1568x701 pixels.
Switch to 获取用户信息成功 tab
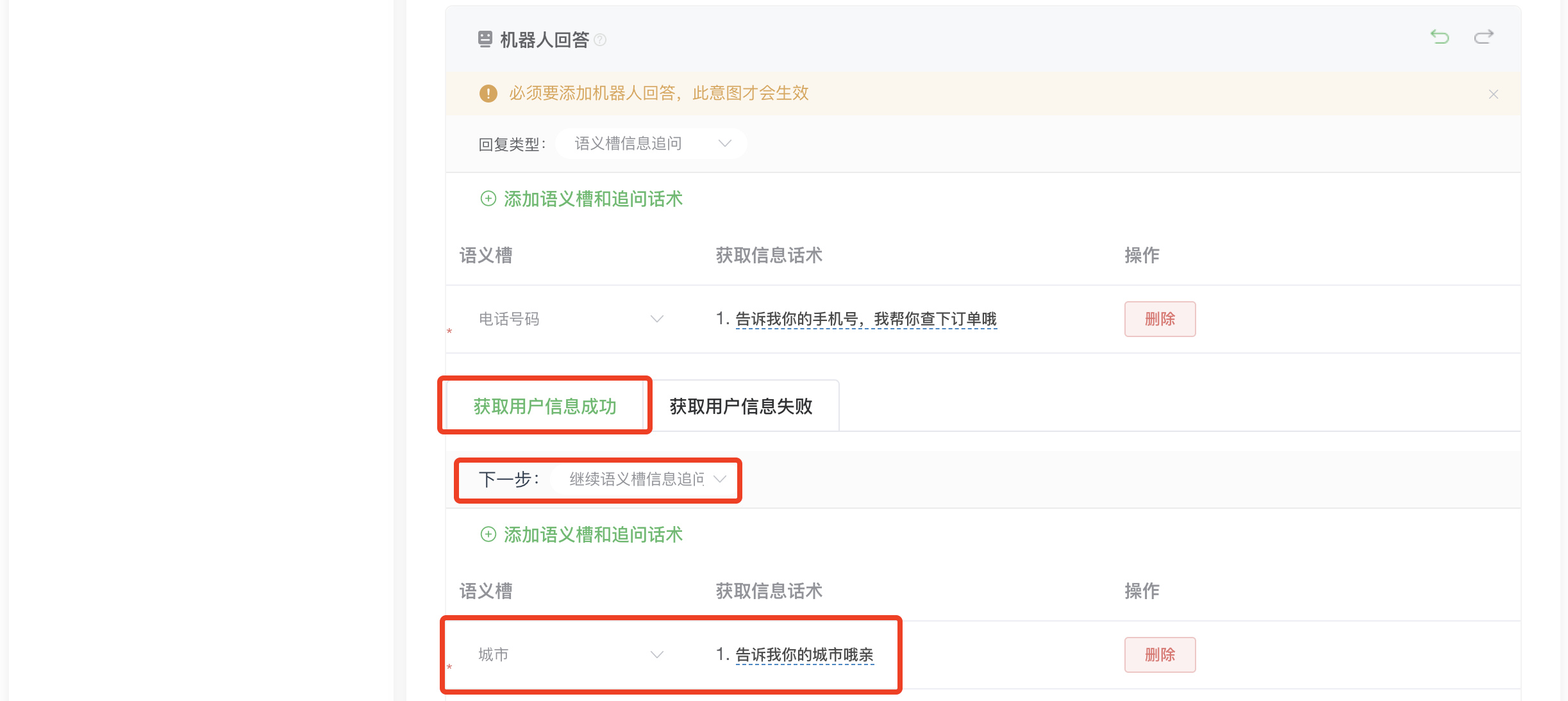pos(545,406)
